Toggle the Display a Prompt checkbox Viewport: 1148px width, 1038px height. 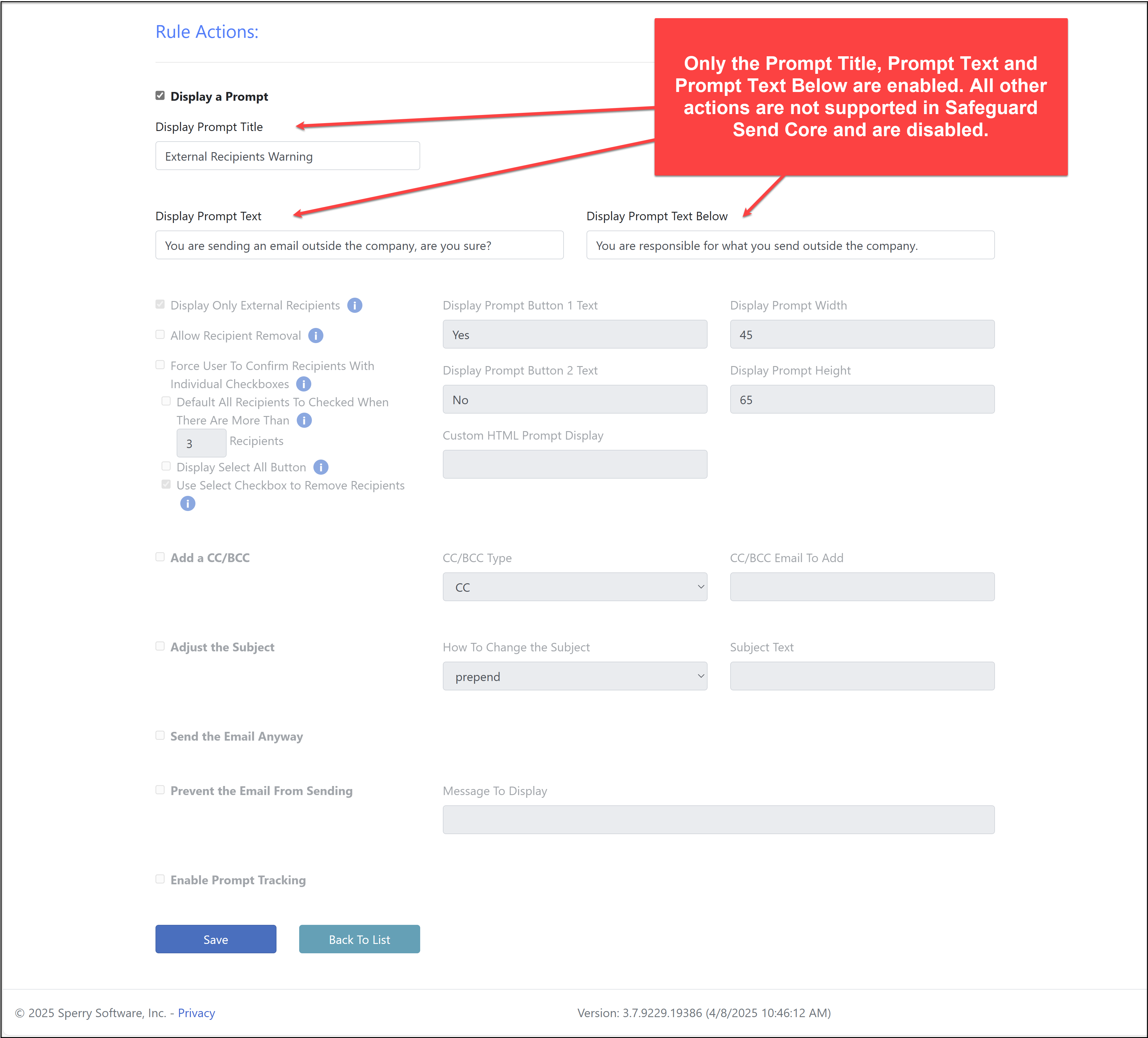coord(160,96)
